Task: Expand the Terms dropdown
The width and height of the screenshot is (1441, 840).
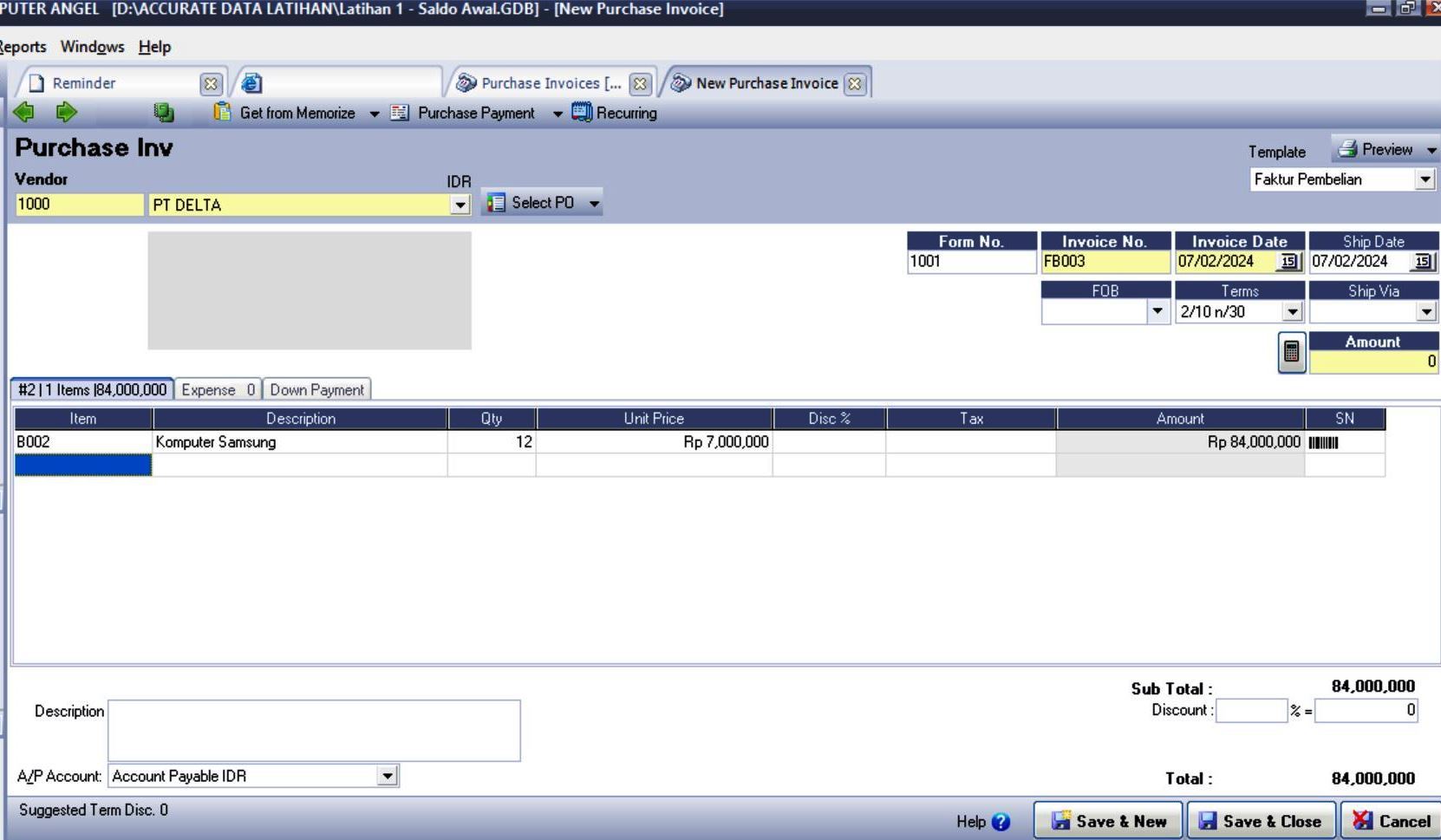Action: point(1292,312)
